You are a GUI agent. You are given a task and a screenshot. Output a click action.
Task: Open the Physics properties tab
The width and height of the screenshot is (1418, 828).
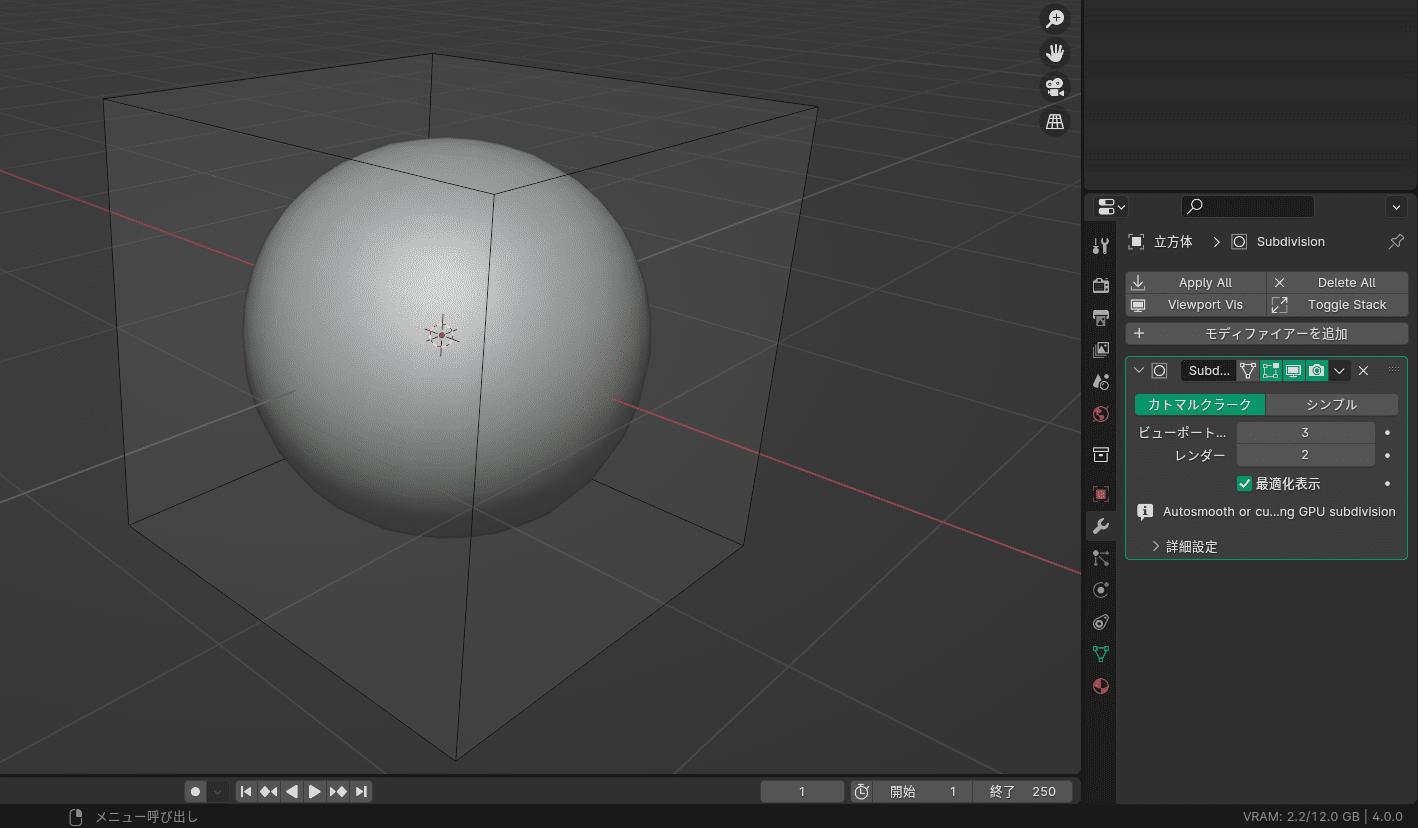1101,590
